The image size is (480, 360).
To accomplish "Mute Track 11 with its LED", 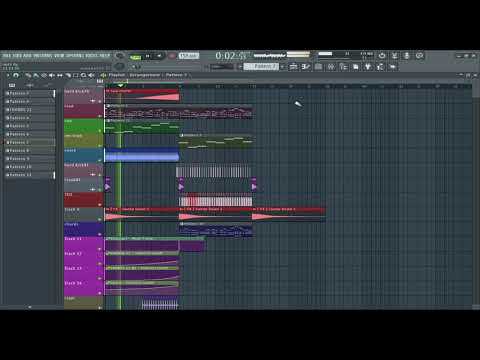I will [x=100, y=249].
